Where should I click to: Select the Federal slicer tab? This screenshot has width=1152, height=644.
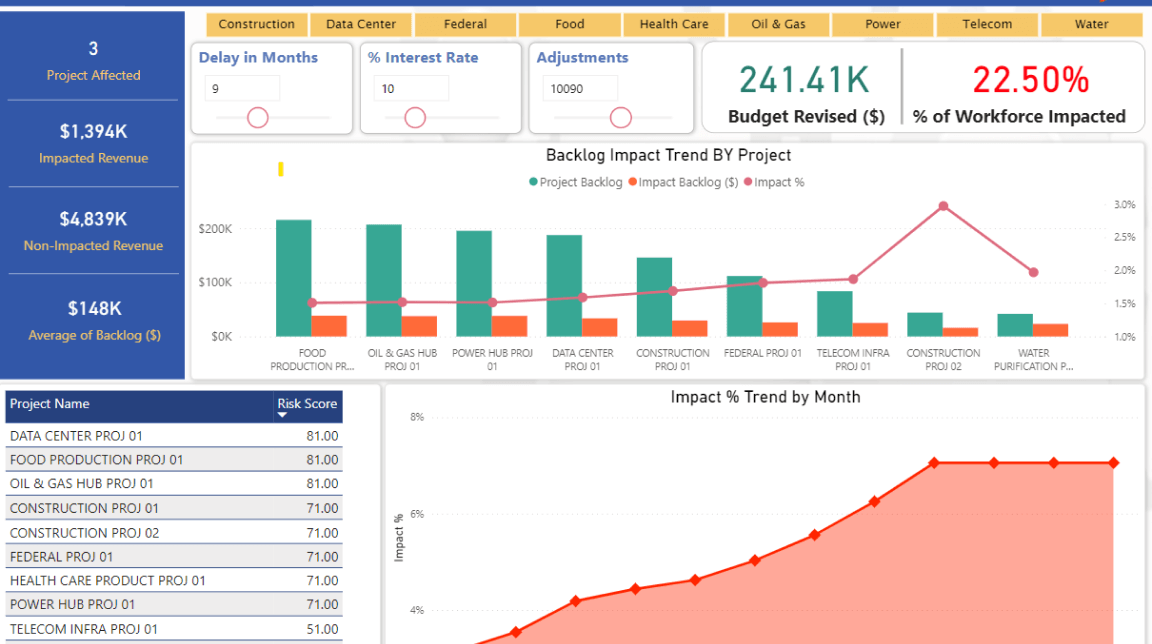tap(465, 24)
